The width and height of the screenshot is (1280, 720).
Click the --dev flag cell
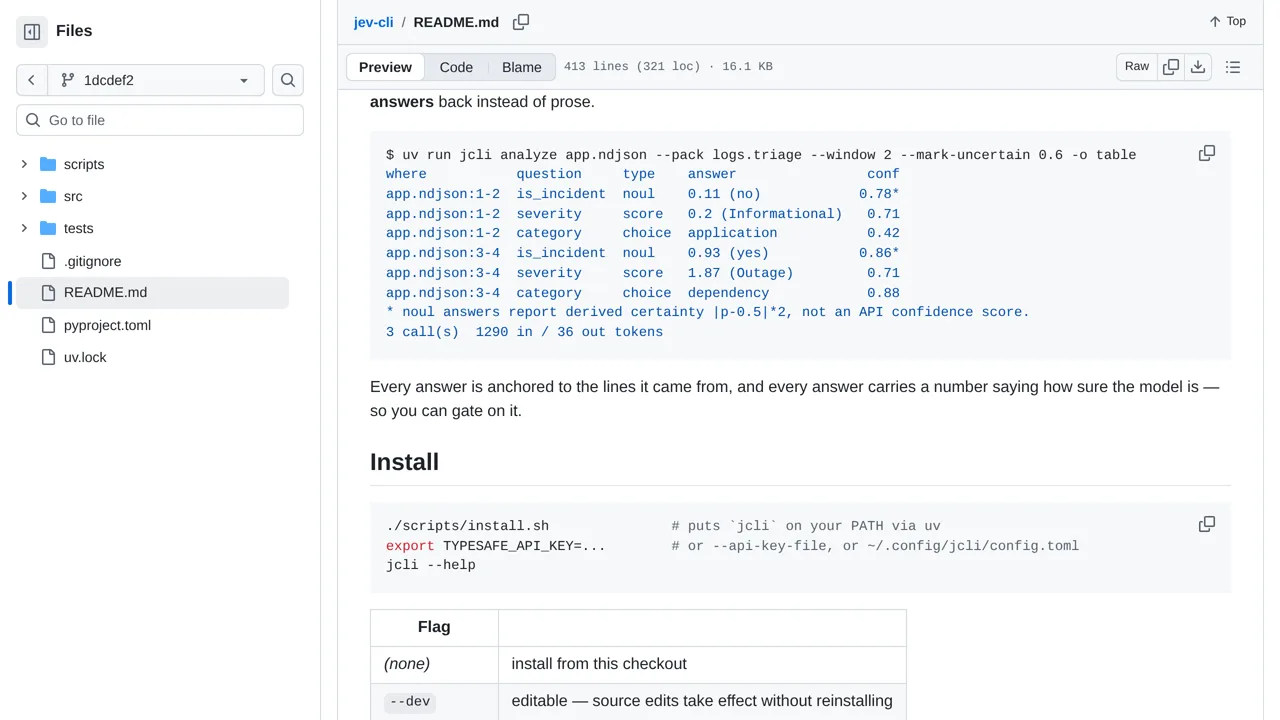point(434,701)
